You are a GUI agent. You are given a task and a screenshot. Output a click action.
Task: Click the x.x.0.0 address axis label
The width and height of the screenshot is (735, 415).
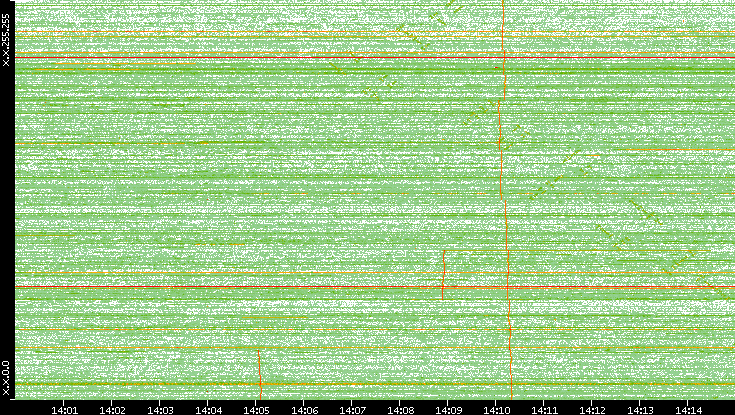coord(6,378)
